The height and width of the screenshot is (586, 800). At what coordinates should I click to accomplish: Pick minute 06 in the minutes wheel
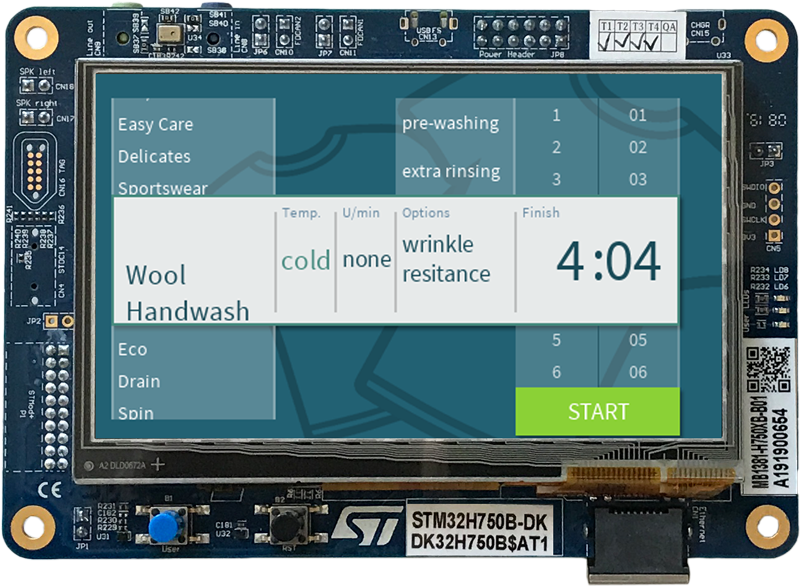[x=638, y=372]
